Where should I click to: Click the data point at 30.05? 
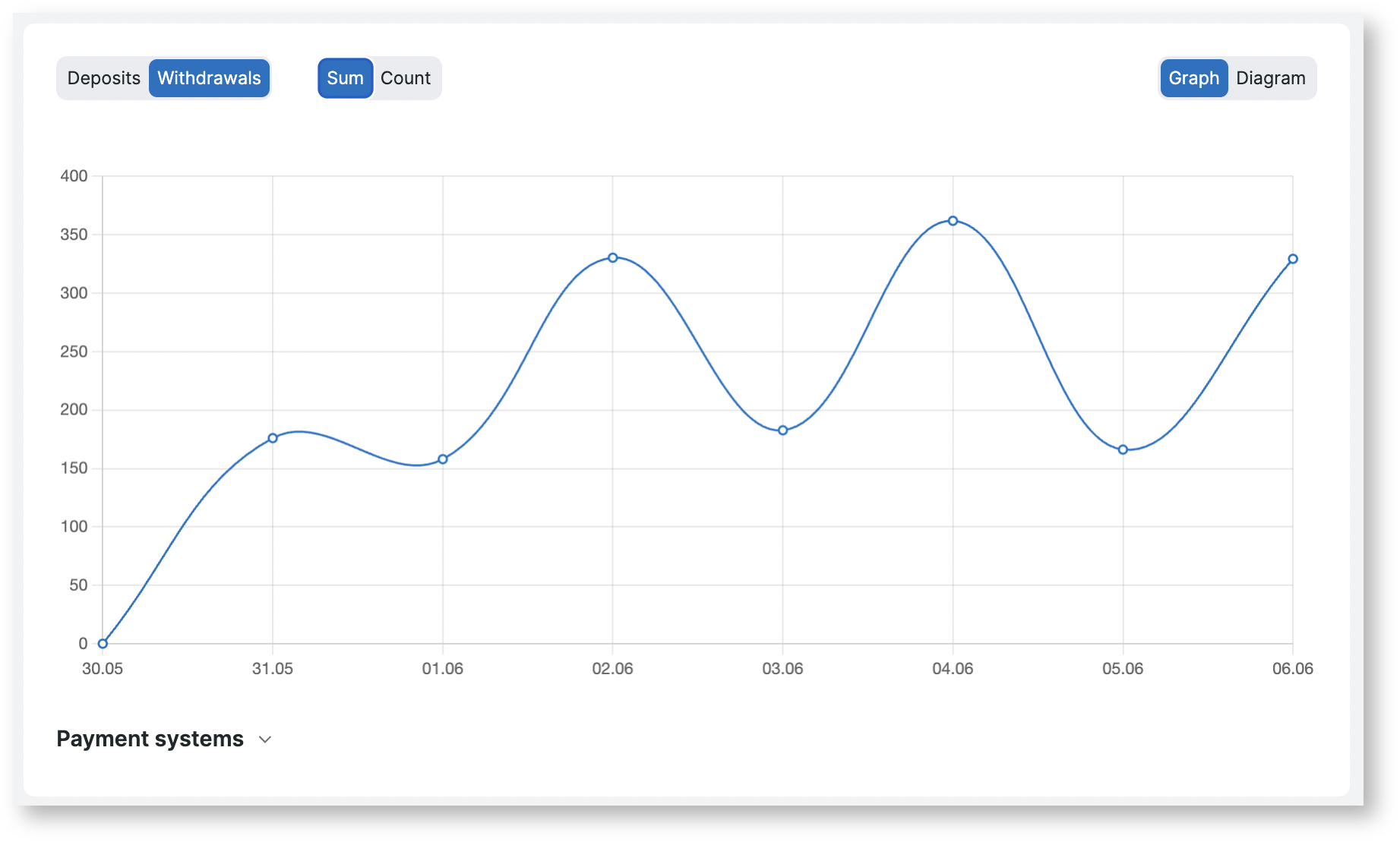pos(103,644)
